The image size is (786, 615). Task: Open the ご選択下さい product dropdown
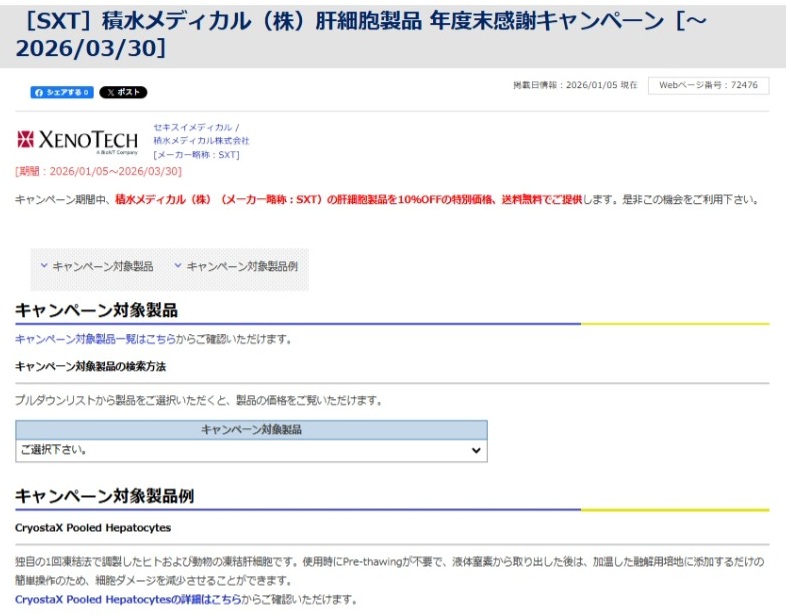click(x=251, y=451)
